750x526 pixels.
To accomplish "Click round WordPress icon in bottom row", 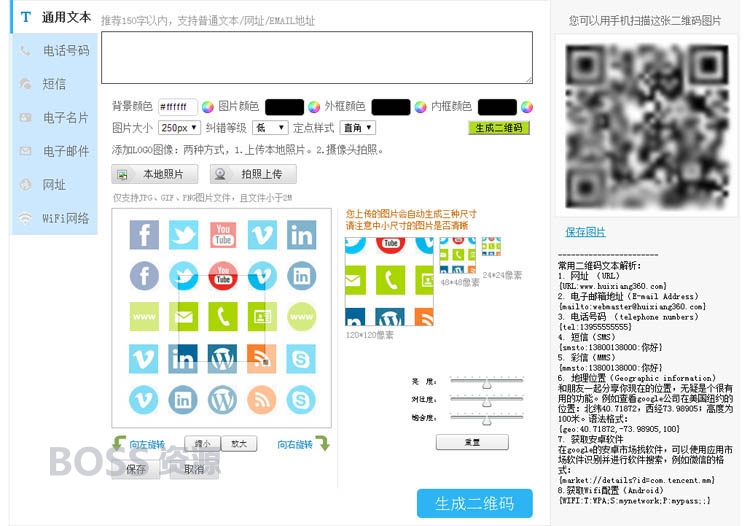I will [x=222, y=399].
